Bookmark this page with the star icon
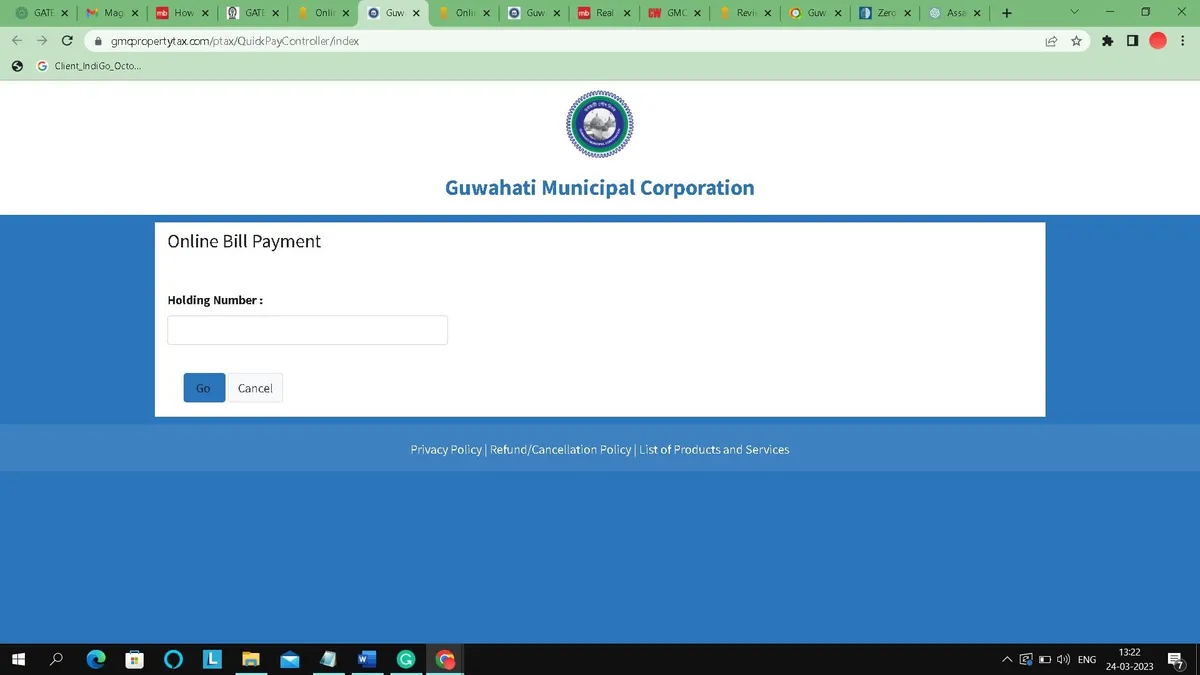The height and width of the screenshot is (675, 1200). (x=1077, y=41)
